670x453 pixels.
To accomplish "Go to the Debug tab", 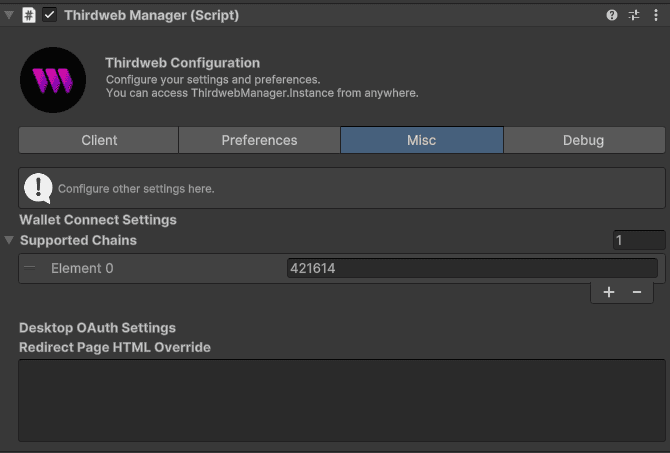I will click(583, 140).
